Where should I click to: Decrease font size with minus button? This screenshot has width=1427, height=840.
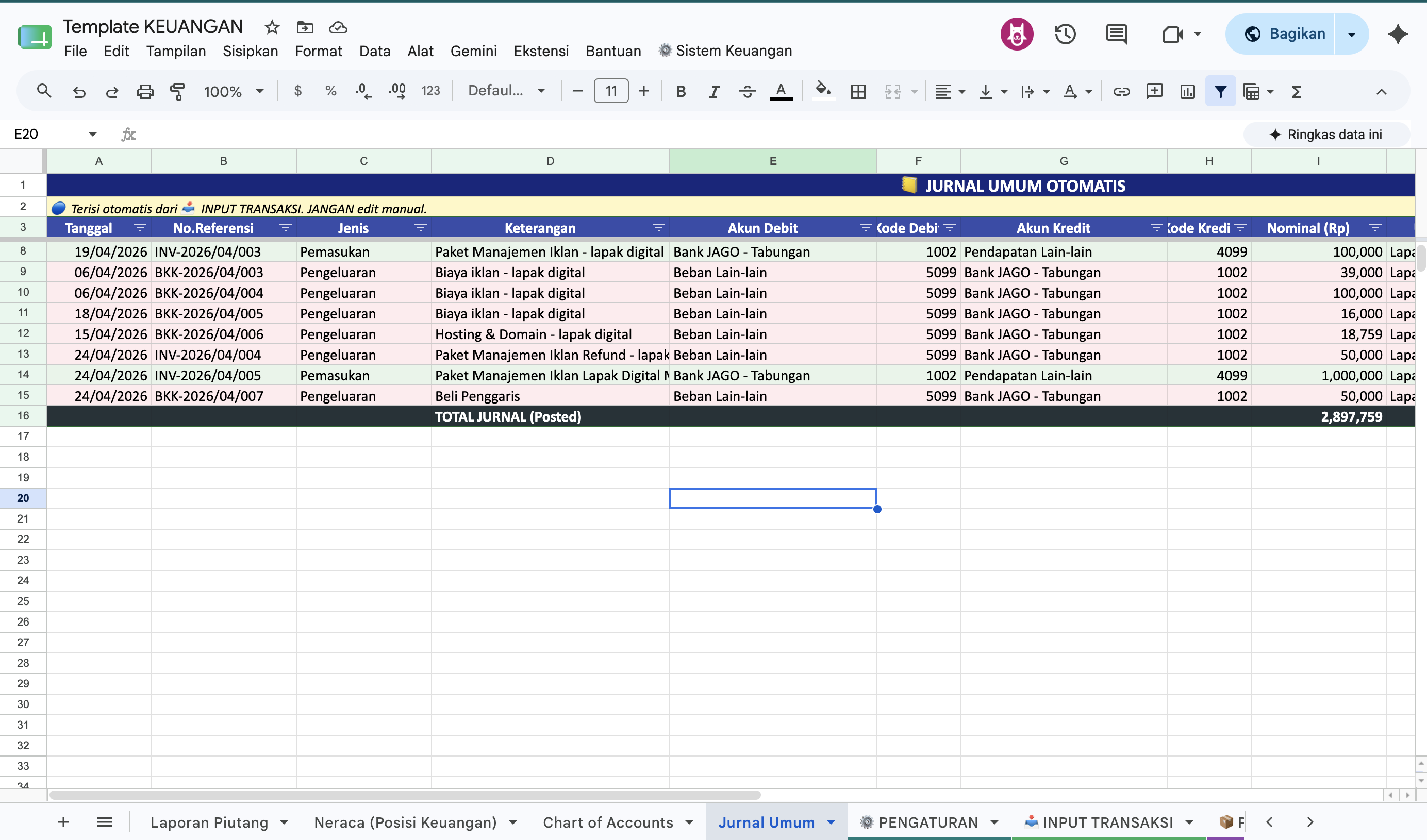tap(577, 91)
